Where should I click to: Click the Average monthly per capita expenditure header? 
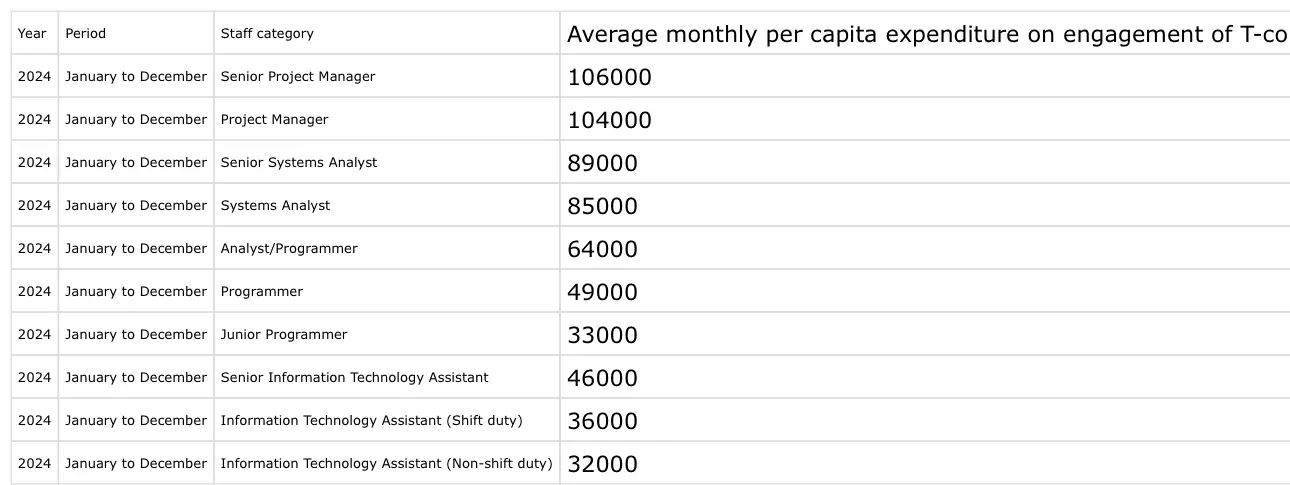(925, 33)
